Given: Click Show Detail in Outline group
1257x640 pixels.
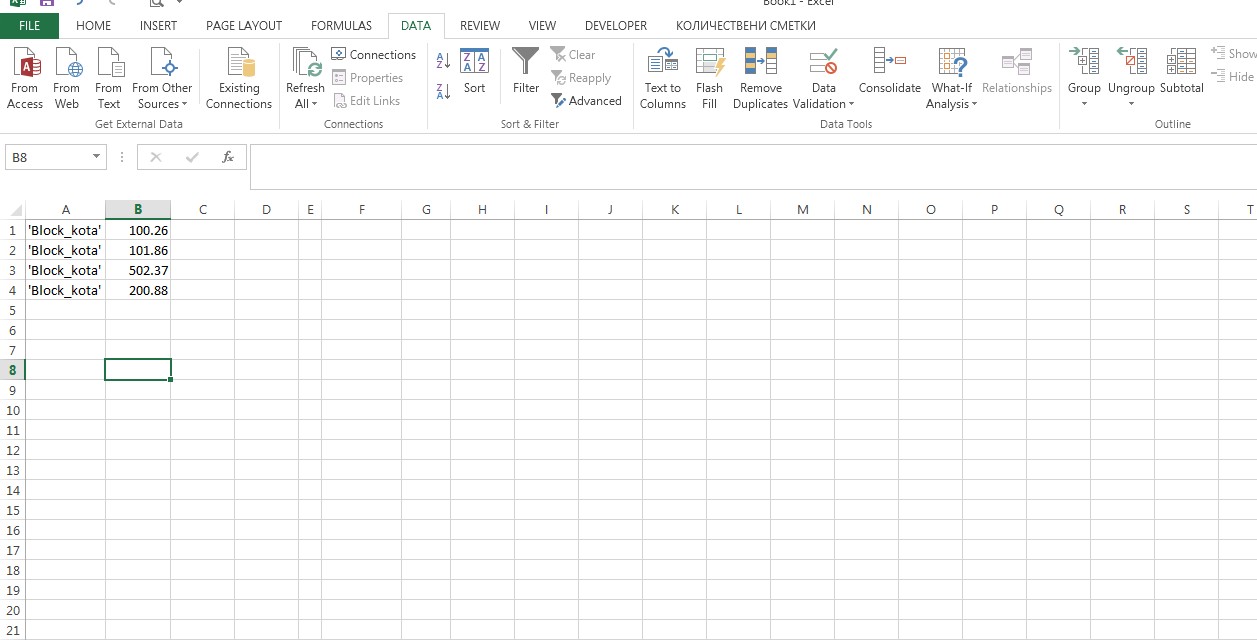Looking at the screenshot, I should [x=1233, y=54].
